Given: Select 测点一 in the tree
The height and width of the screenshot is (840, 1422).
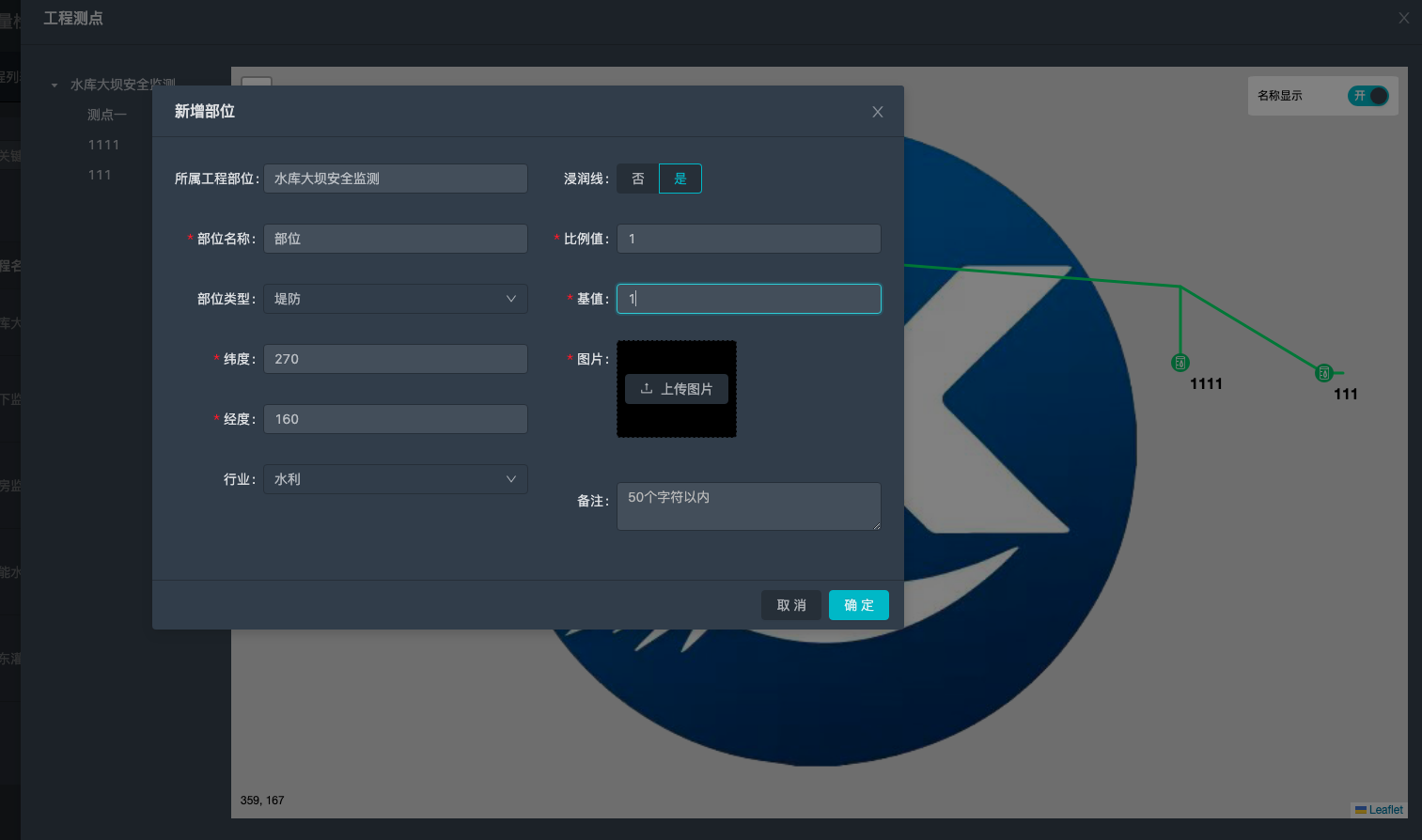Looking at the screenshot, I should [x=106, y=115].
